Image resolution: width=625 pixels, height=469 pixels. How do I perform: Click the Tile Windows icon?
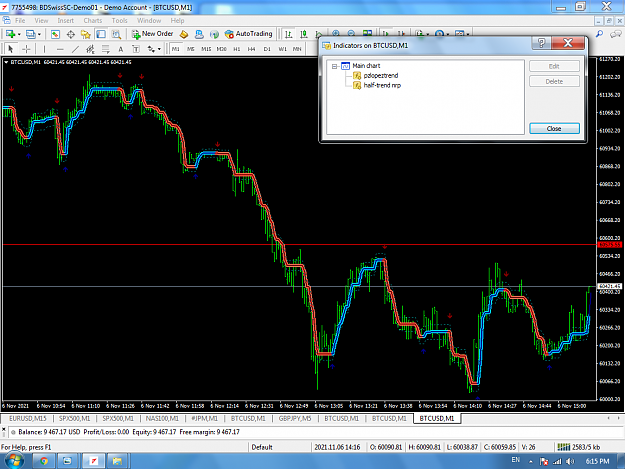pos(367,33)
